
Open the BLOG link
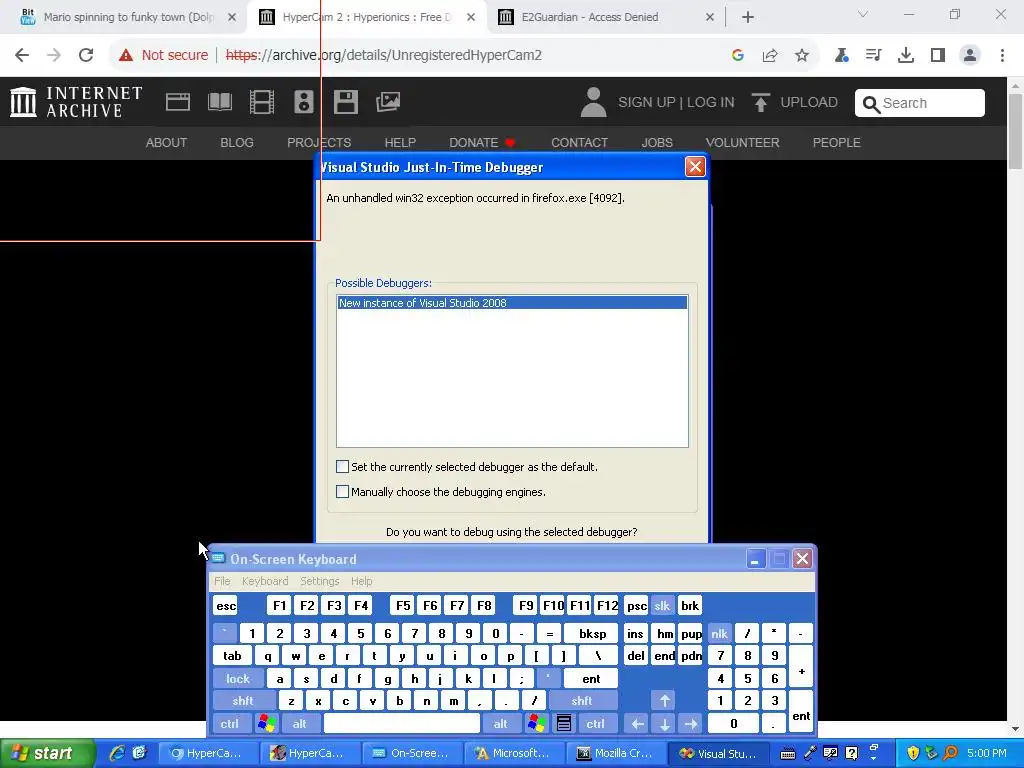tap(236, 142)
